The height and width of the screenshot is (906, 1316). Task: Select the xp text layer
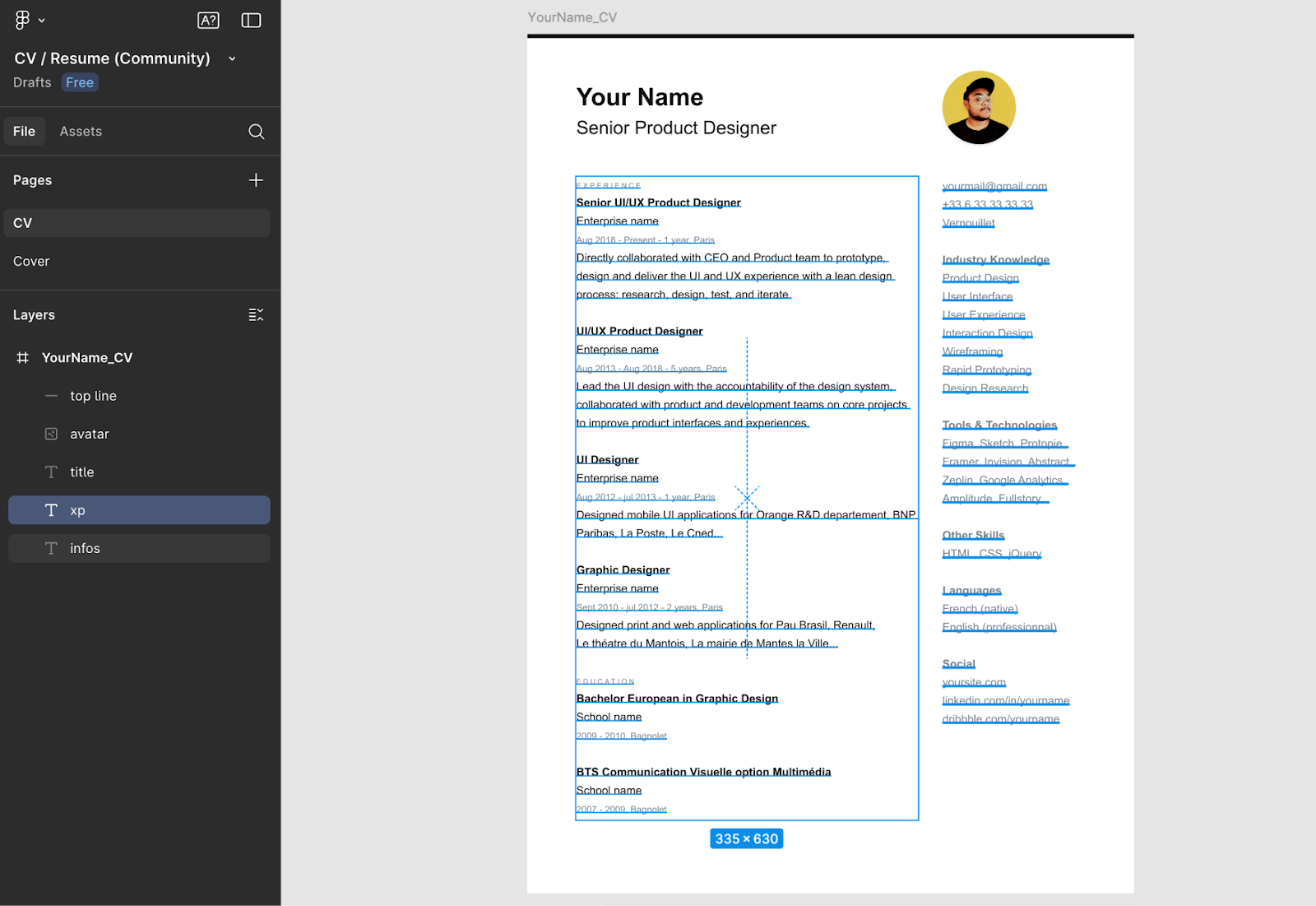[x=77, y=510]
